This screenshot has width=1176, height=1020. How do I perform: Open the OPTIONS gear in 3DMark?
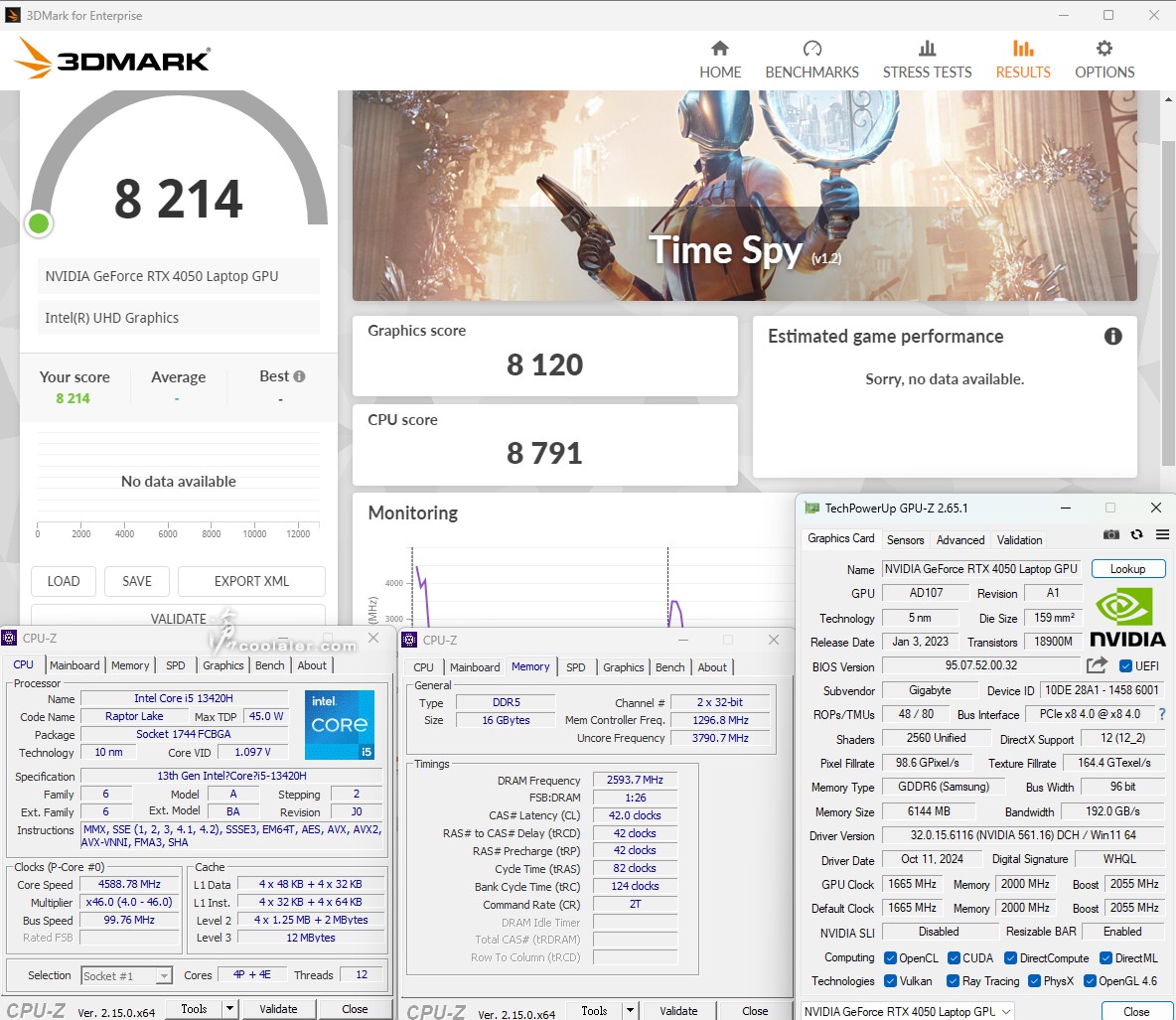pos(1104,60)
